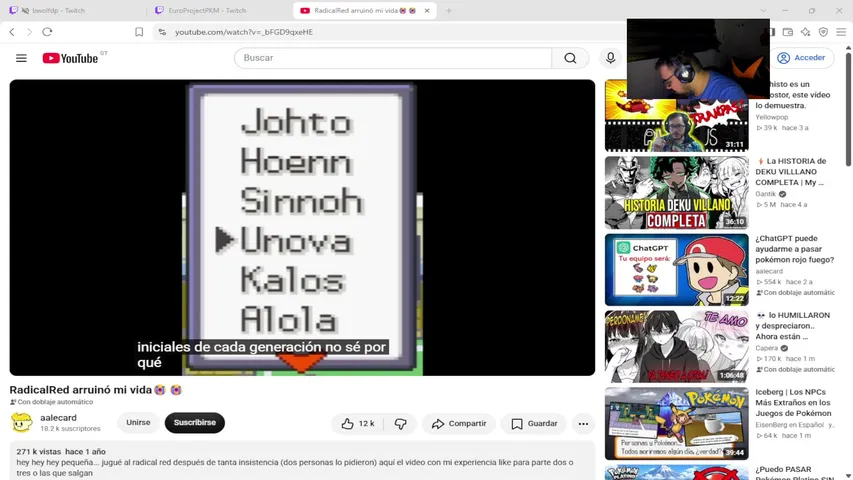This screenshot has width=853, height=480.
Task: Open the aalecard channel name link
Action: pyautogui.click(x=58, y=418)
